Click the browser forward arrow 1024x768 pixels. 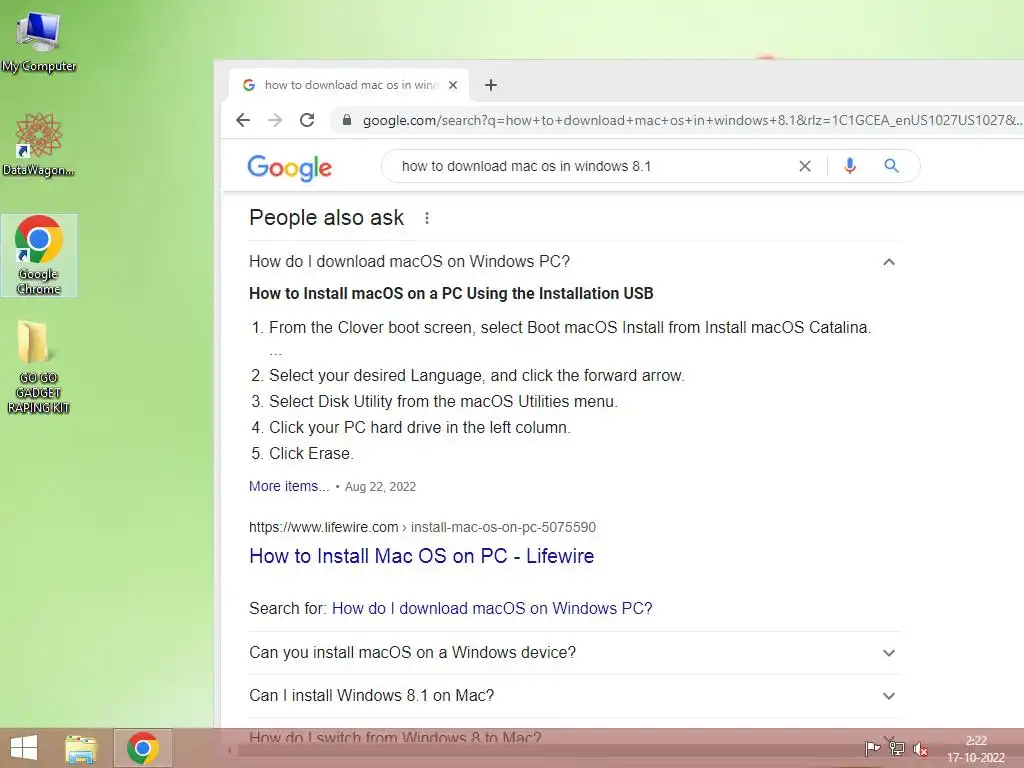(x=275, y=120)
